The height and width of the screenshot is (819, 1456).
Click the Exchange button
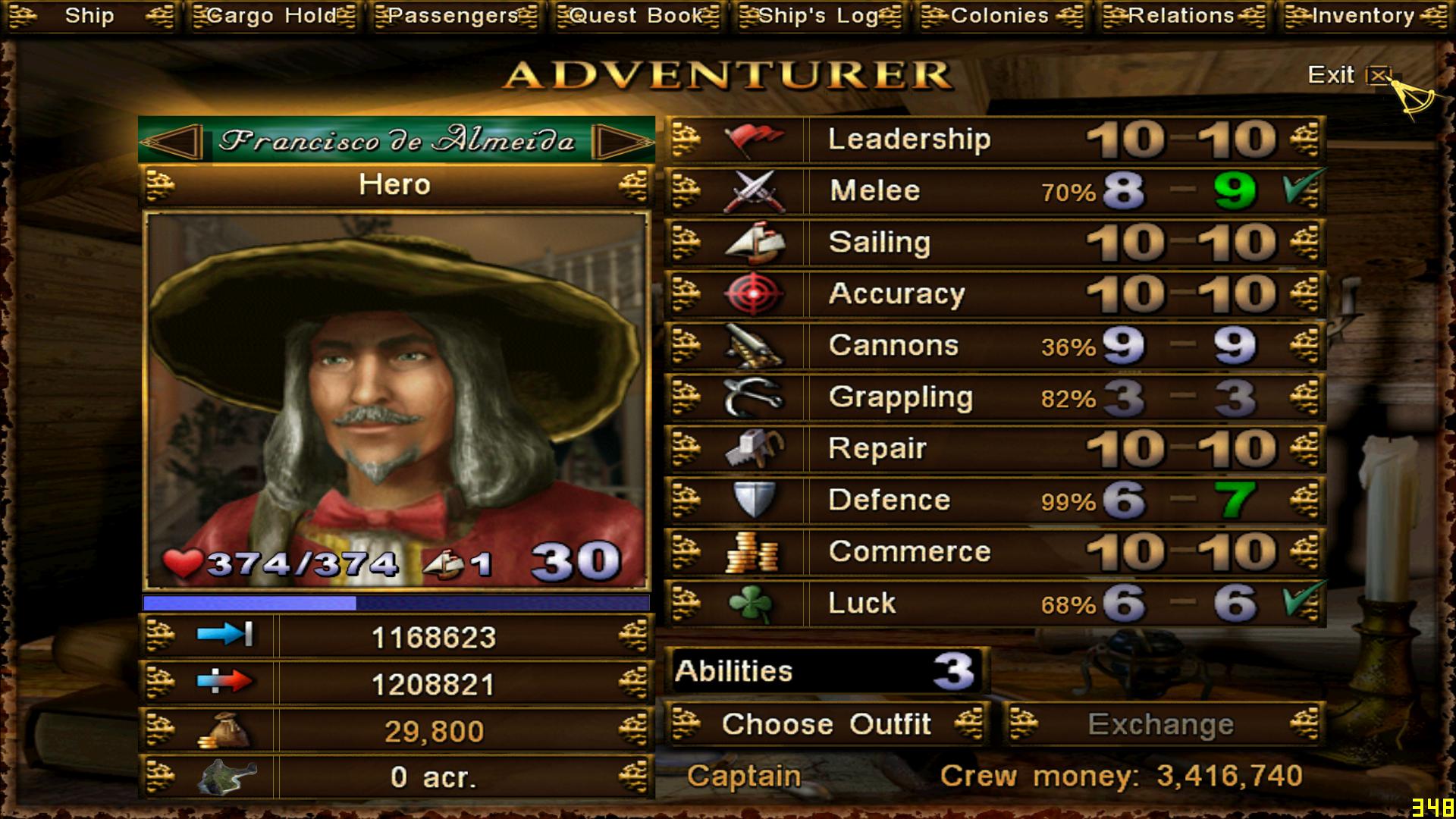1162,724
